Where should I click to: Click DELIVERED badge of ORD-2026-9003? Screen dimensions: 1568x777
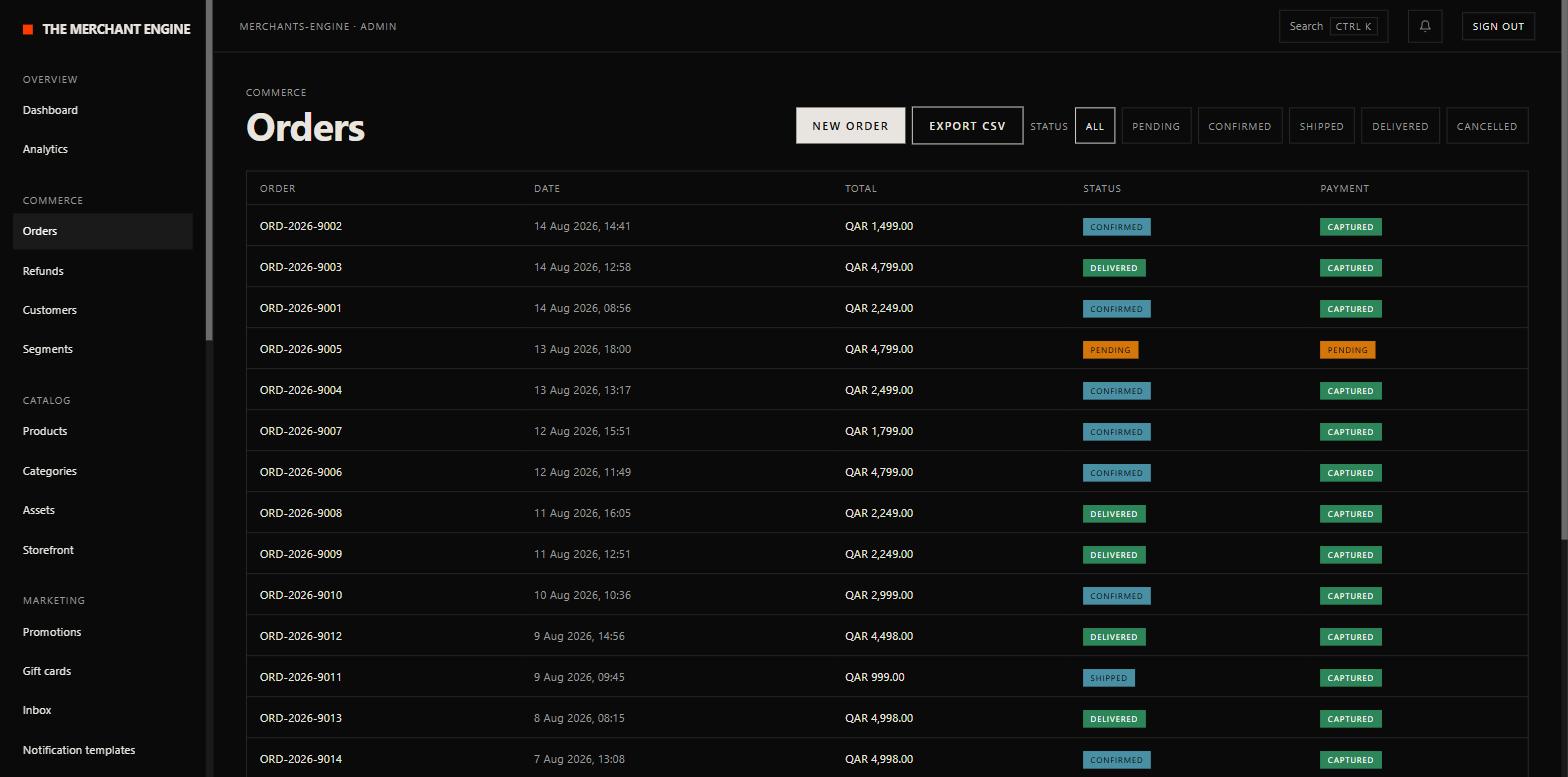(x=1114, y=268)
